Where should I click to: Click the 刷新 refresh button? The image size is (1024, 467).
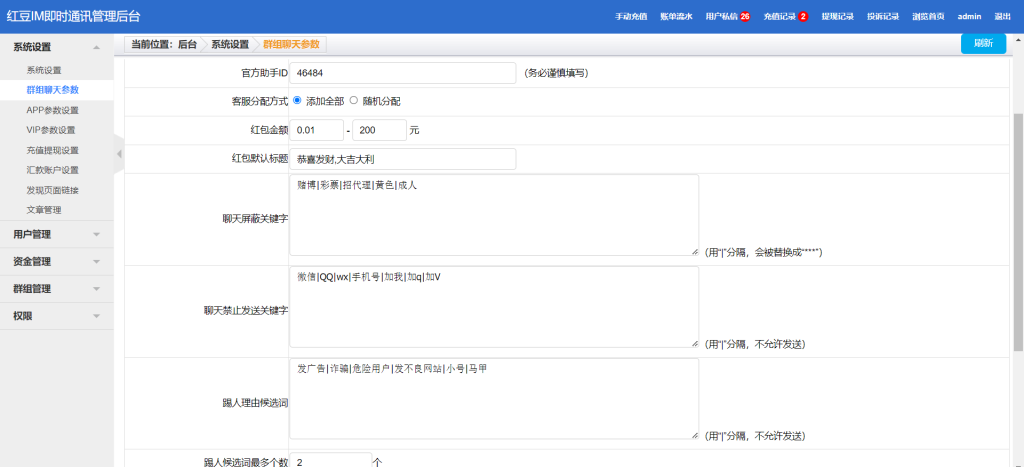[x=982, y=44]
